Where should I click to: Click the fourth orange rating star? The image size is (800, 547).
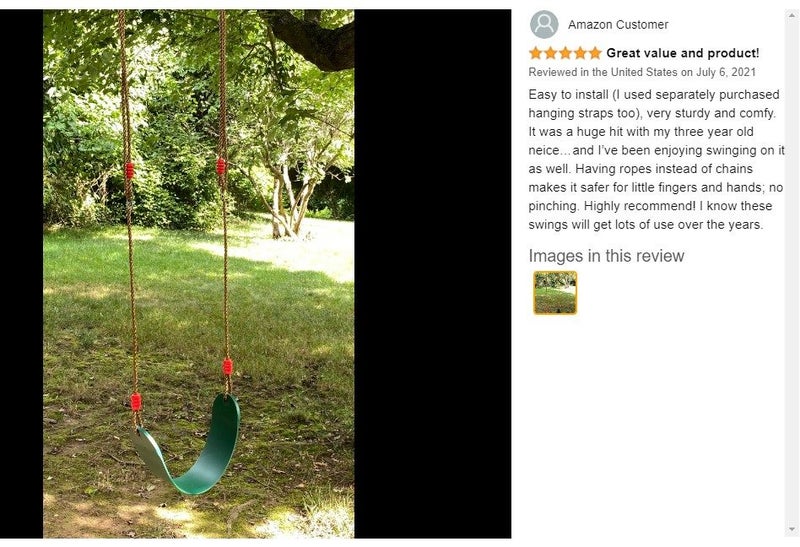580,53
